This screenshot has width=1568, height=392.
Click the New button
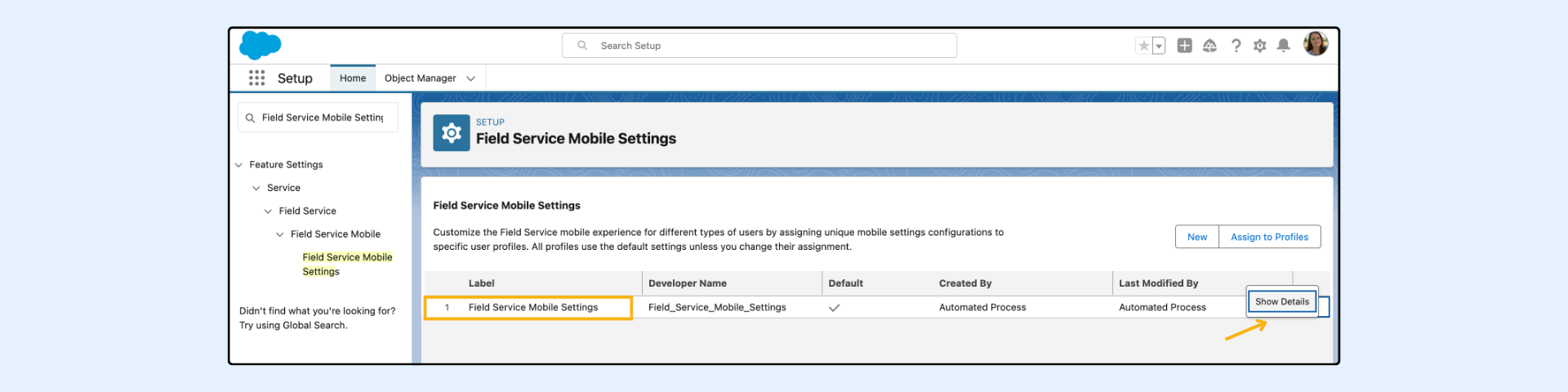[x=1196, y=237]
